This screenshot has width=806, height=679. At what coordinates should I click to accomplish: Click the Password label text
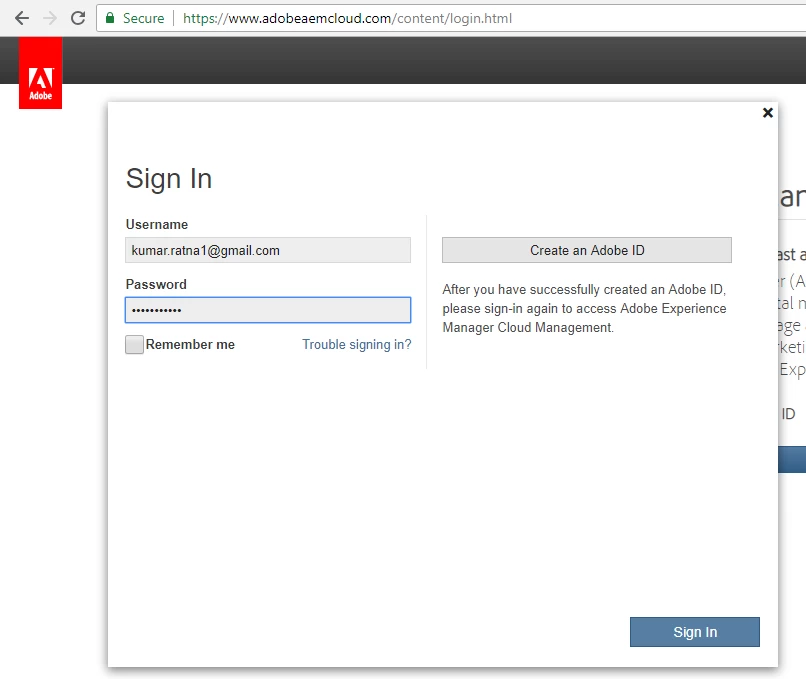(156, 284)
